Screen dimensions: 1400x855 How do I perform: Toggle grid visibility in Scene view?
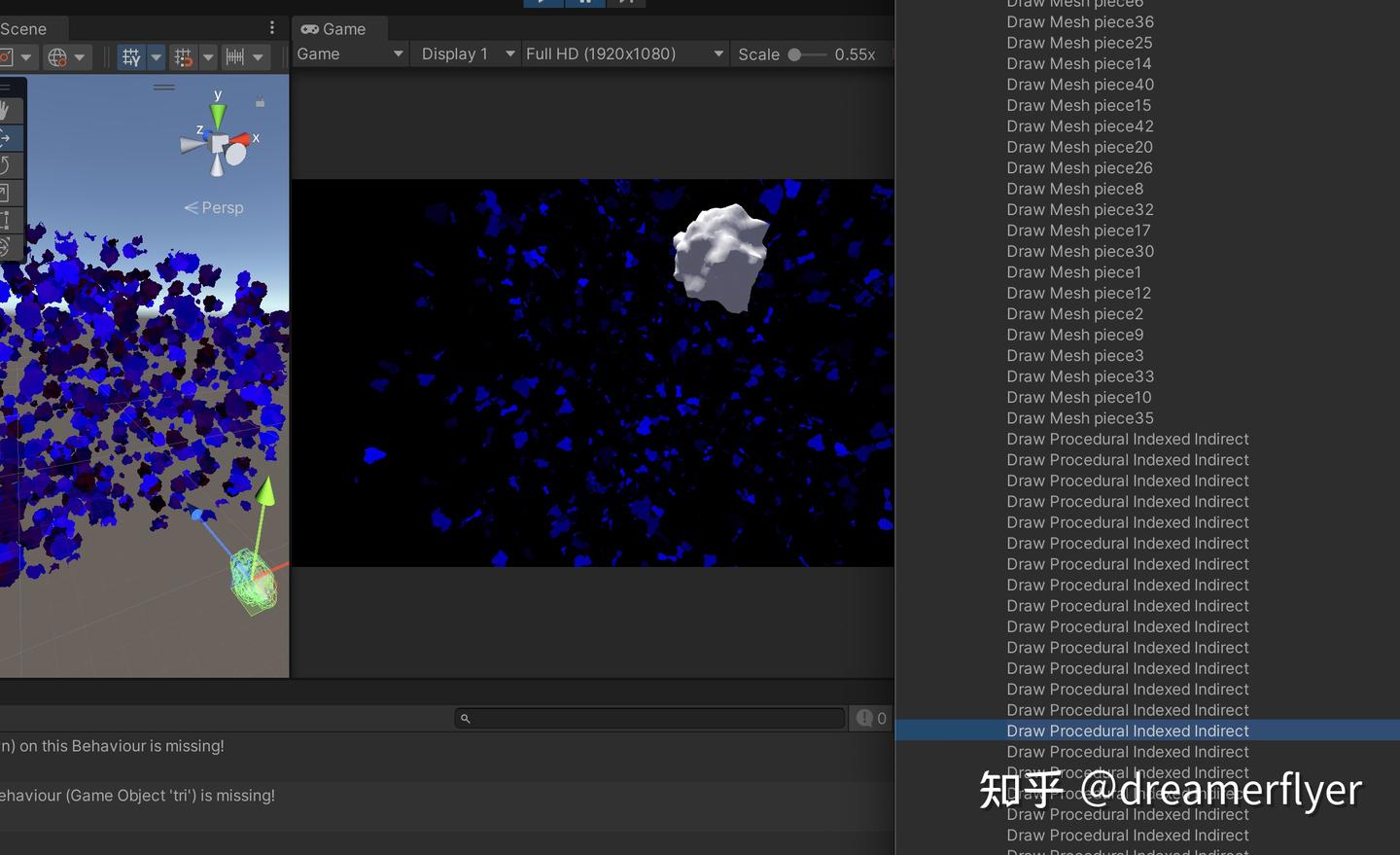[x=131, y=56]
